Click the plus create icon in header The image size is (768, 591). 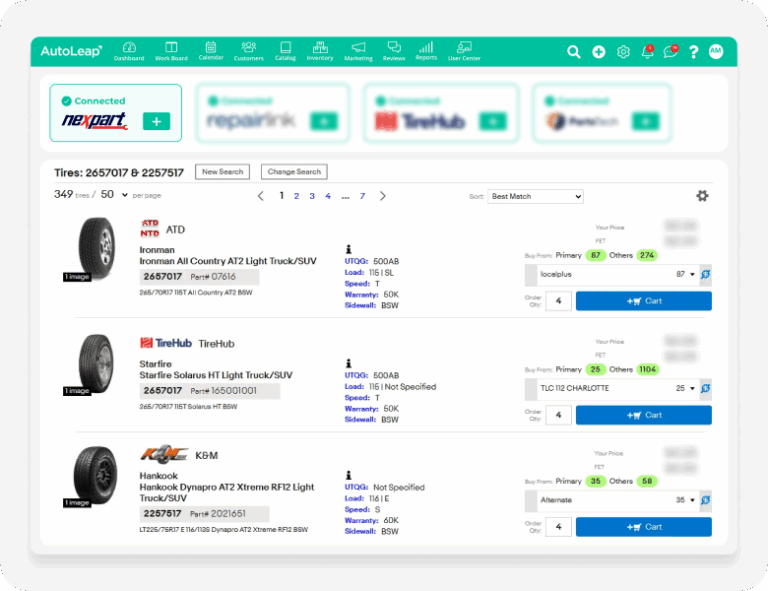(x=599, y=51)
